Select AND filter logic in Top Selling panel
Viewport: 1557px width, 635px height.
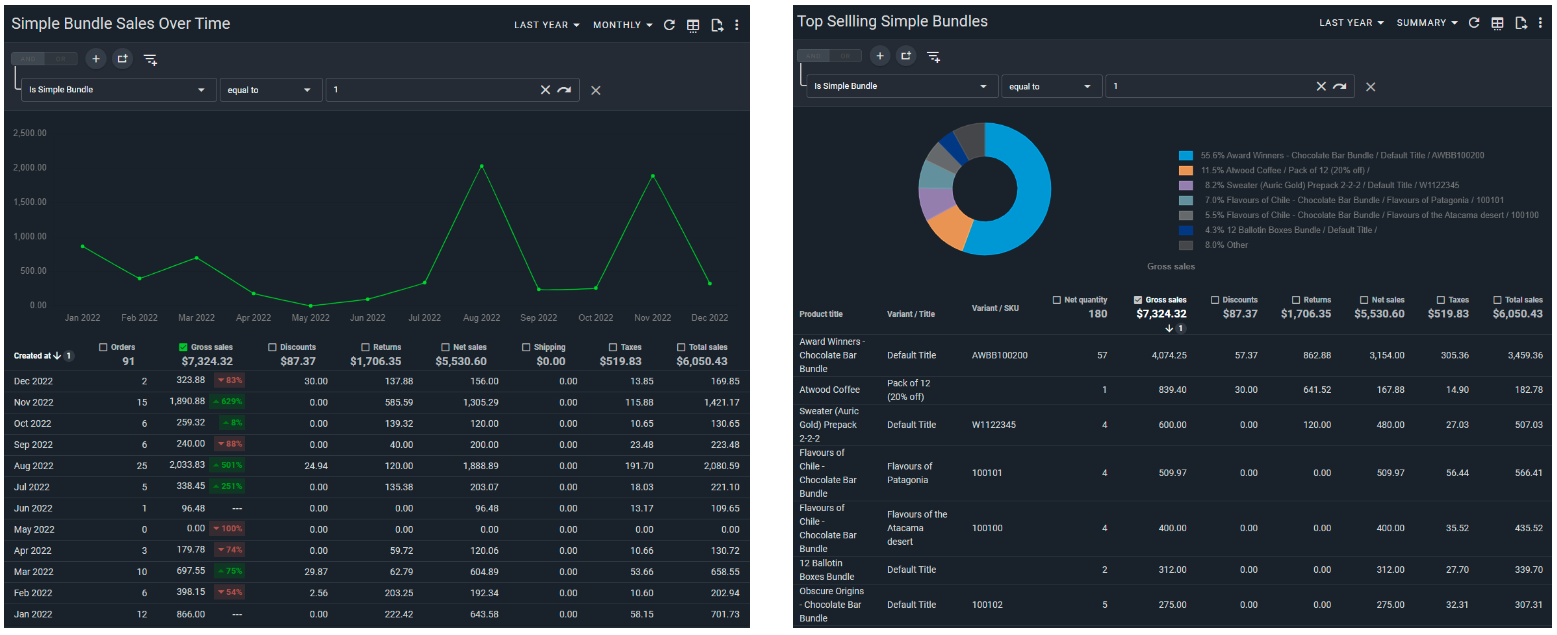pyautogui.click(x=815, y=56)
